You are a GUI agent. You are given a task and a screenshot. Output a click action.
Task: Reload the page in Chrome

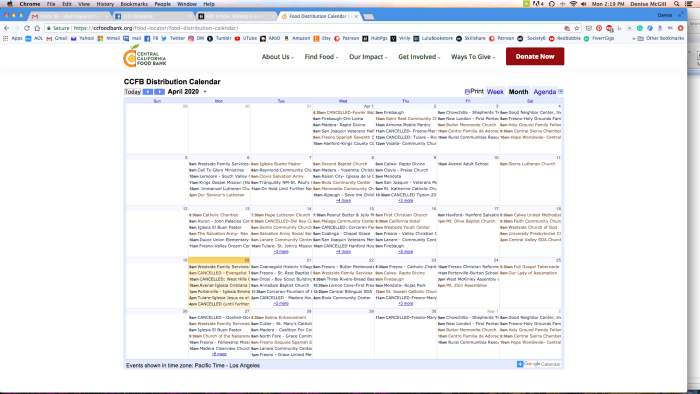point(27,28)
